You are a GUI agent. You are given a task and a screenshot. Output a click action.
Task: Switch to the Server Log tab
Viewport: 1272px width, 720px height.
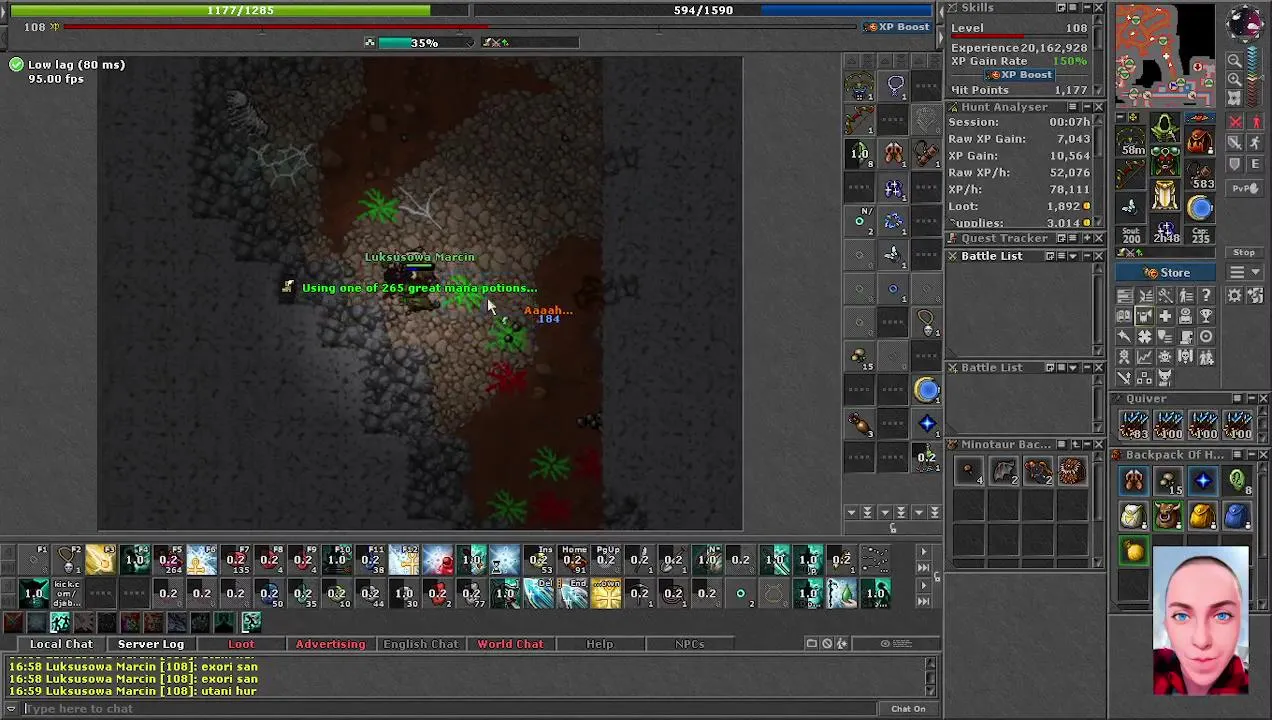[151, 644]
